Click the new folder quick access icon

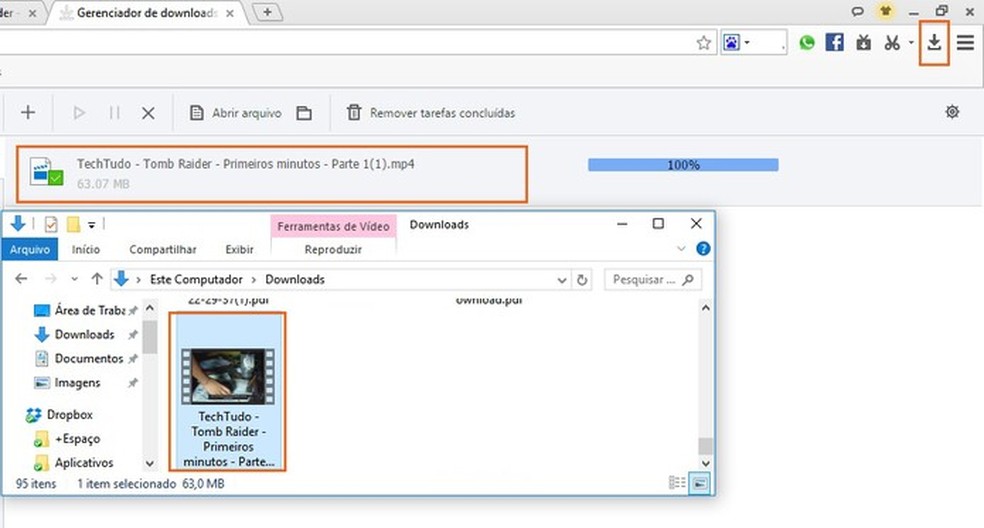(73, 224)
